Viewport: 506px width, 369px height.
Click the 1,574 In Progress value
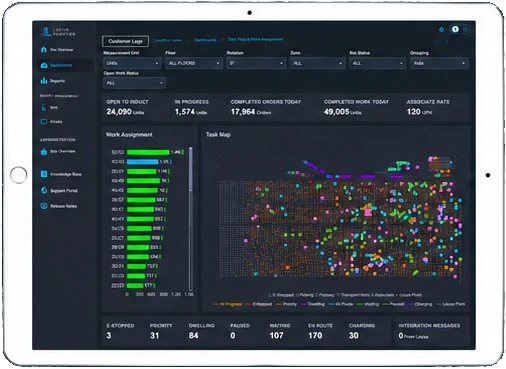click(185, 112)
